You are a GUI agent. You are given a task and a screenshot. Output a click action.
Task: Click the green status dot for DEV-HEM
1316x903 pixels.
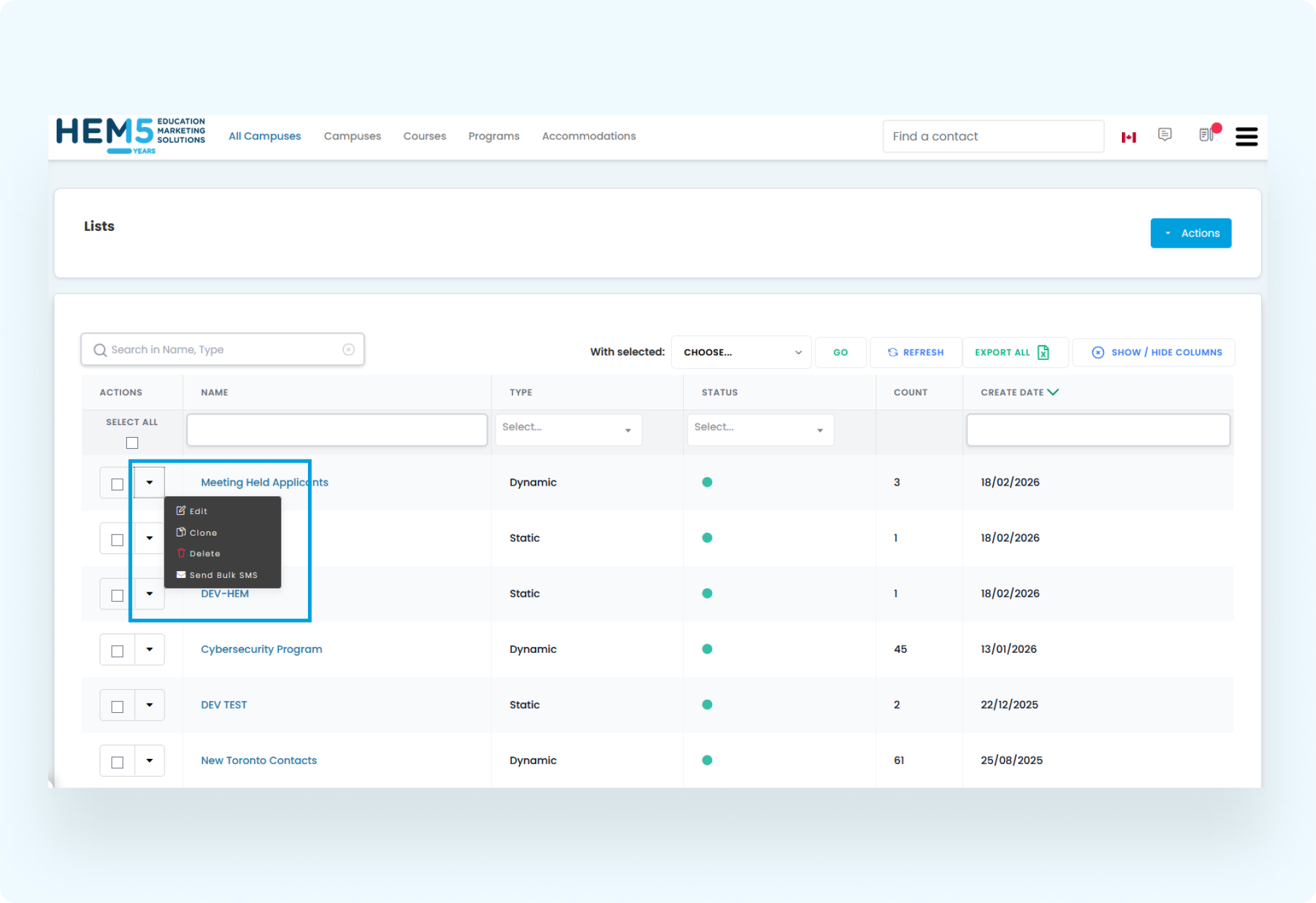coord(707,593)
